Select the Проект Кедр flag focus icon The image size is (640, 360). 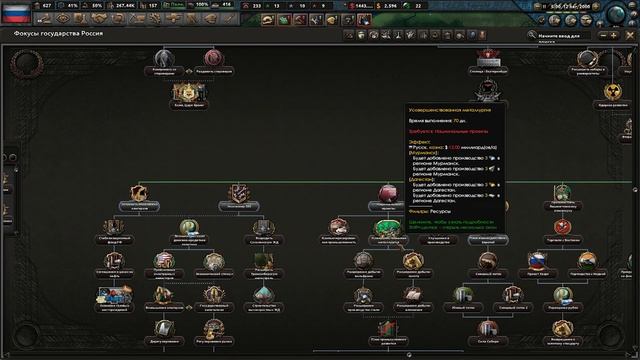(x=538, y=261)
